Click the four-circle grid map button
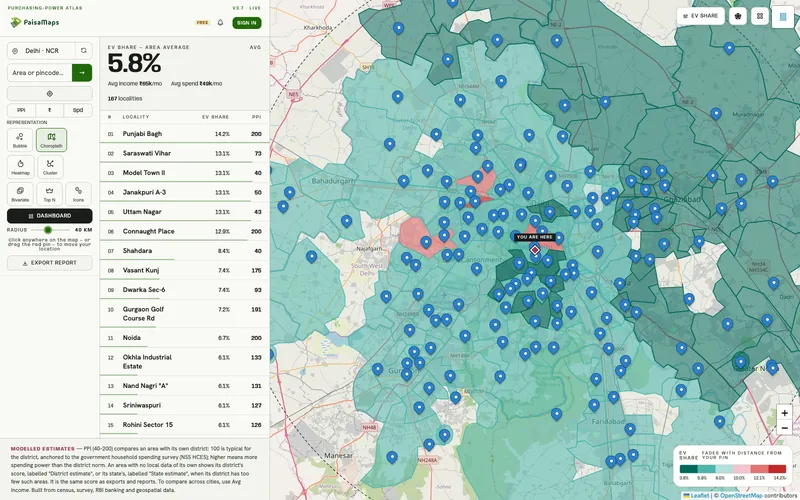This screenshot has width=800, height=500. (760, 16)
